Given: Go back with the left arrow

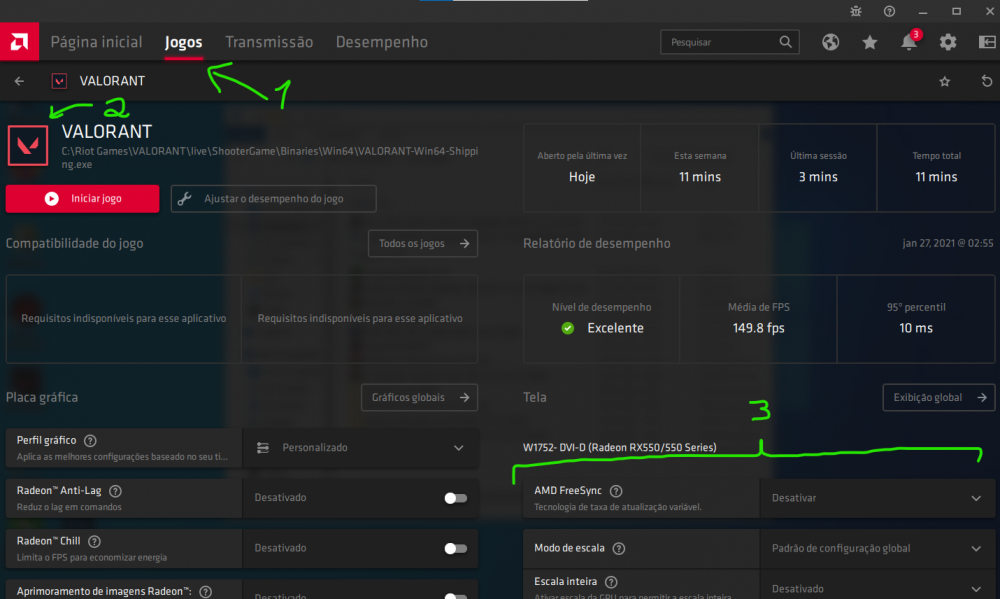Looking at the screenshot, I should pyautogui.click(x=19, y=81).
